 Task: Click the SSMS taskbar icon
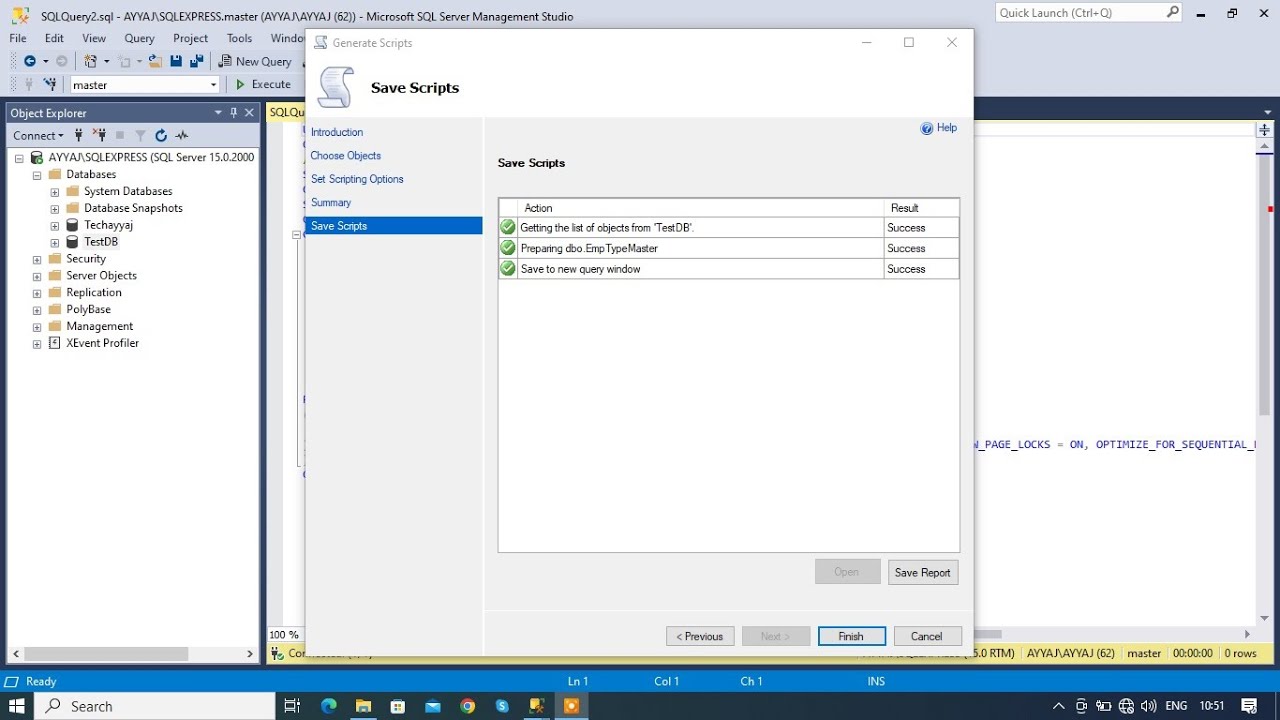tap(537, 706)
